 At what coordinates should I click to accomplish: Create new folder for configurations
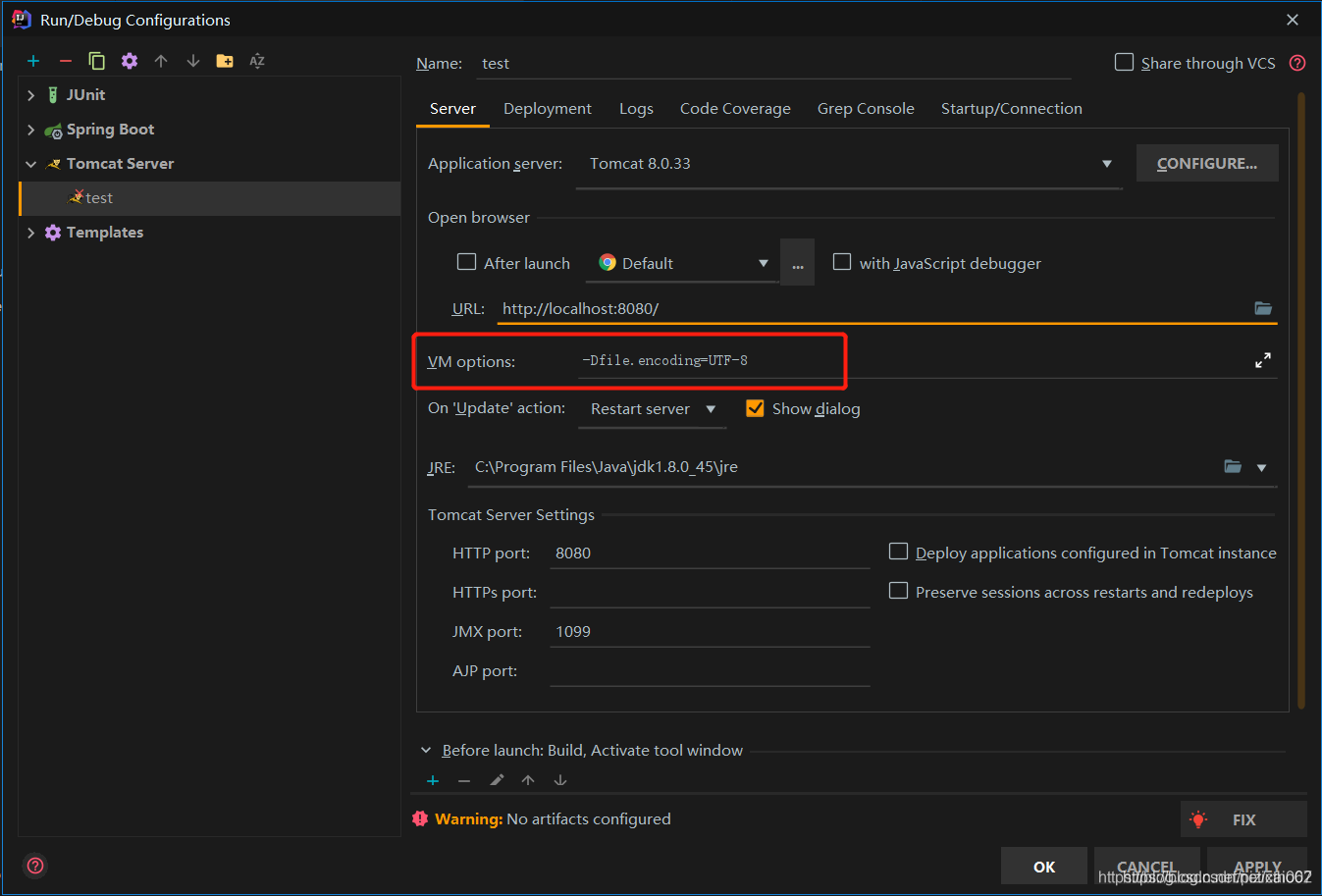pos(225,61)
